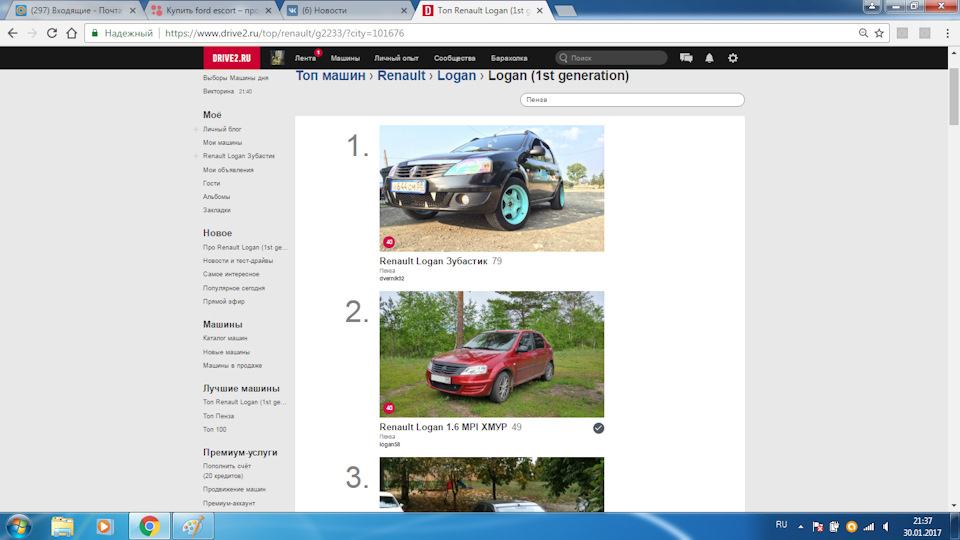Open the DRIVE2.RU logo home link

(231, 58)
